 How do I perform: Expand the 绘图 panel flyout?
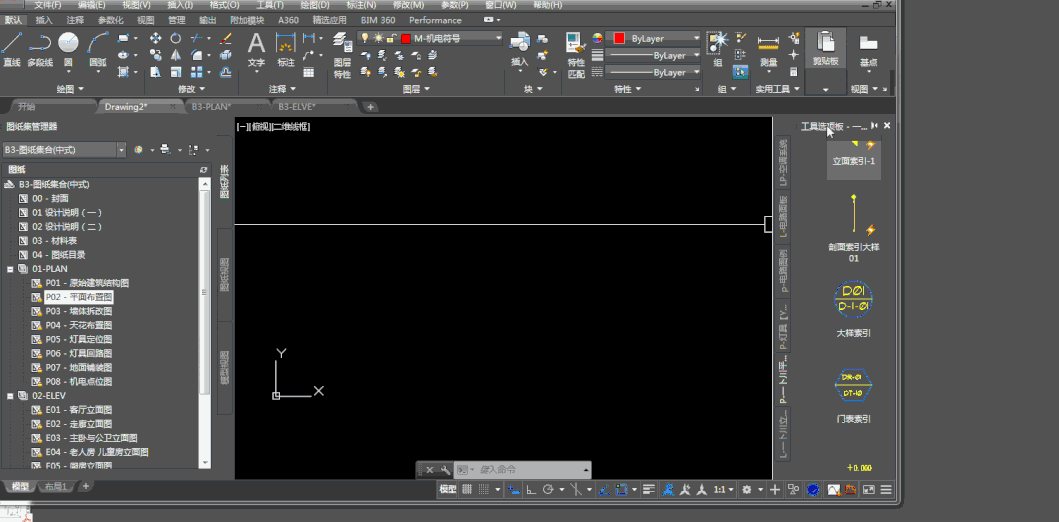tap(71, 89)
